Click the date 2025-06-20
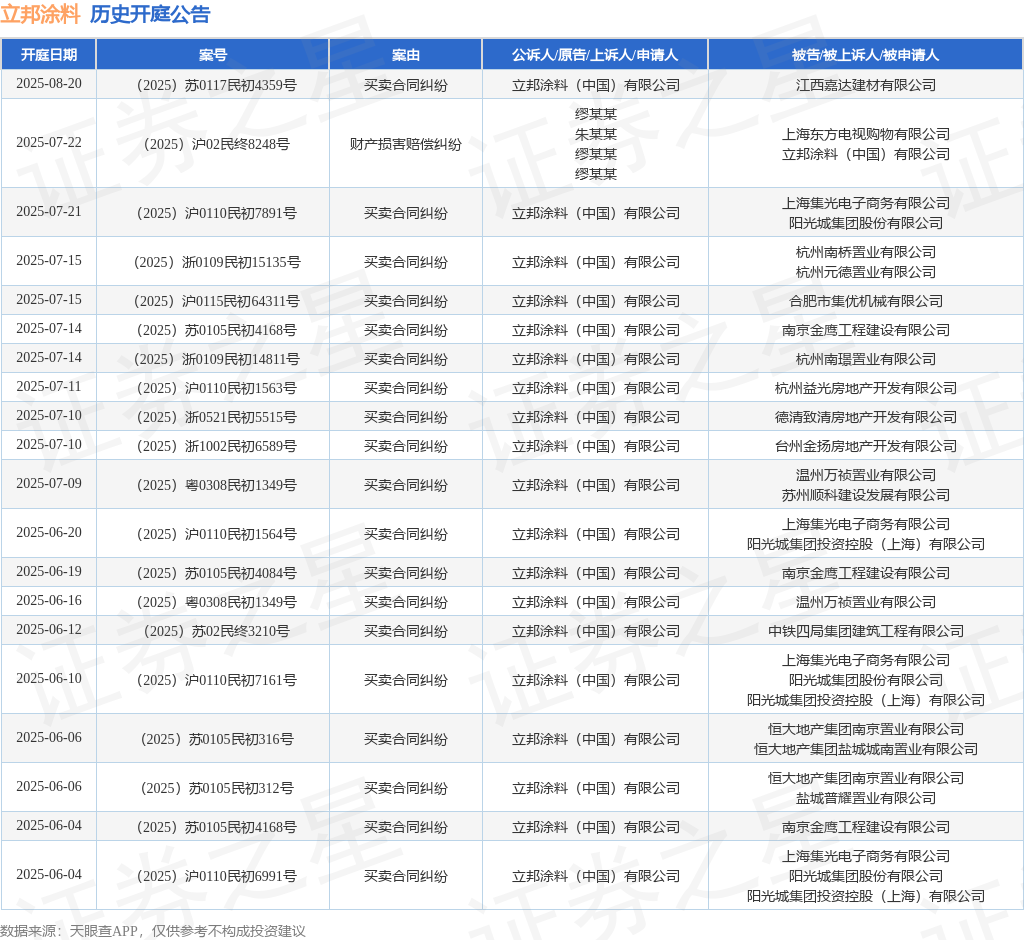1024x940 pixels. pos(49,532)
